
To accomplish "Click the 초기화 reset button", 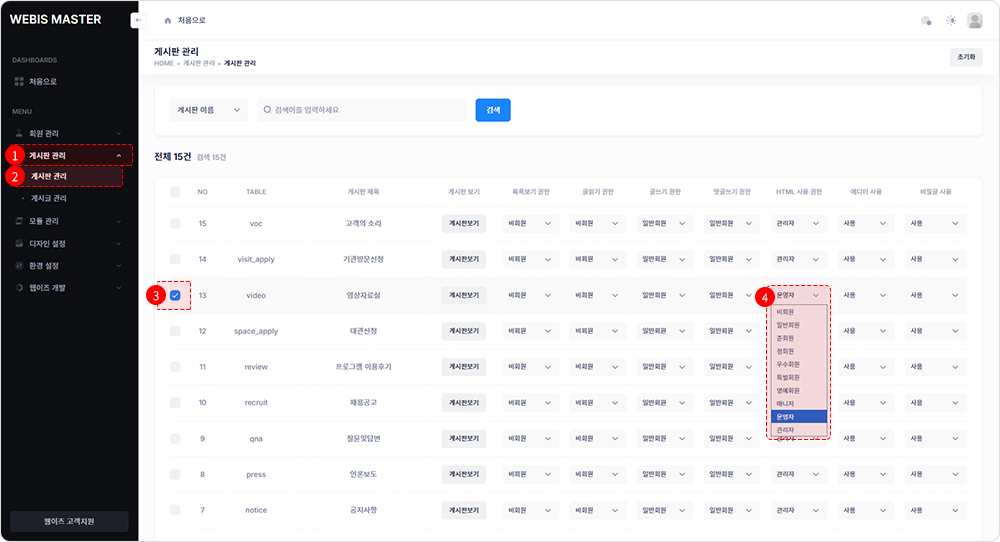I will [x=965, y=57].
